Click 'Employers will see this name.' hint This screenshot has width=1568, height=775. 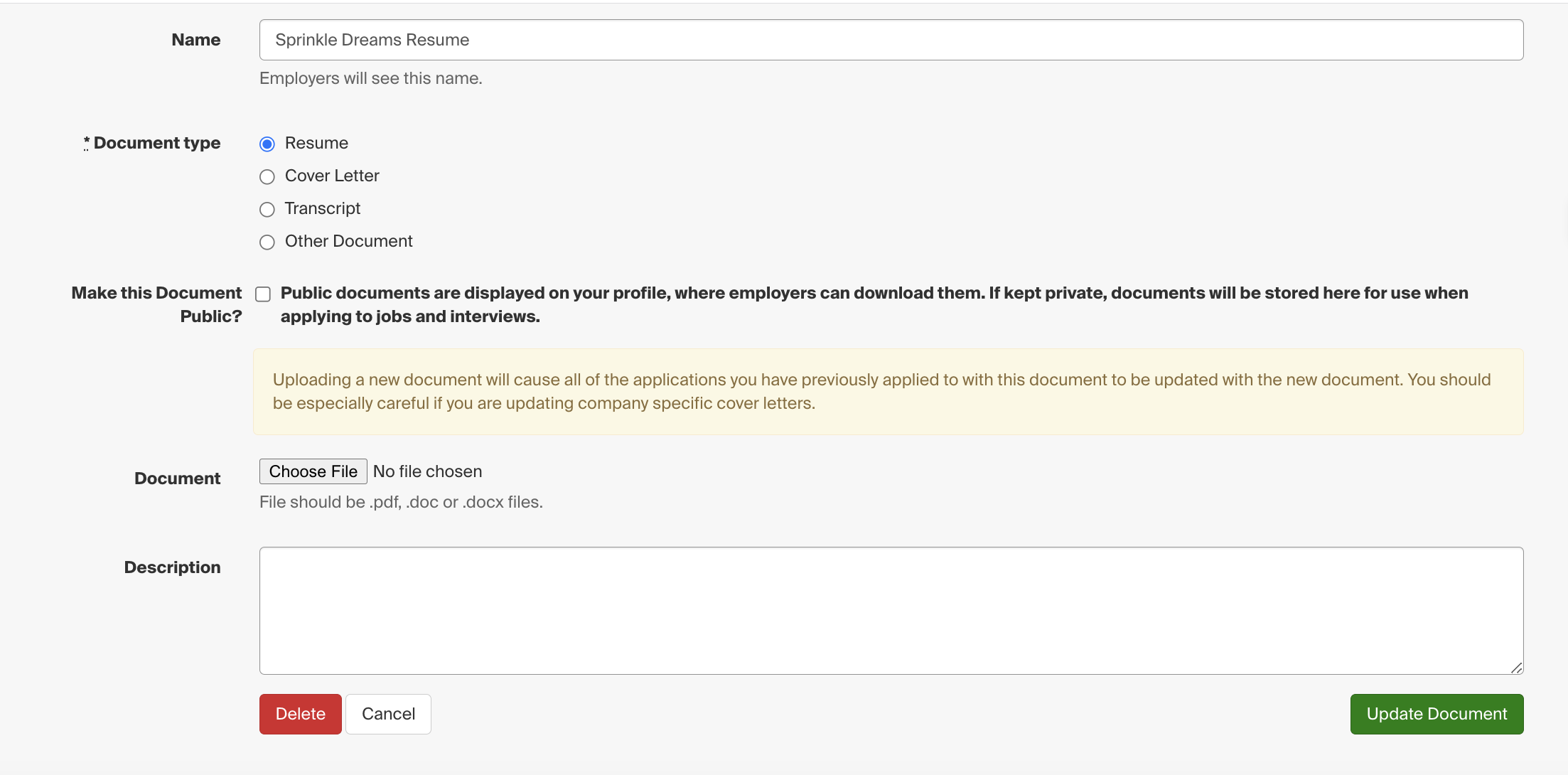click(371, 78)
